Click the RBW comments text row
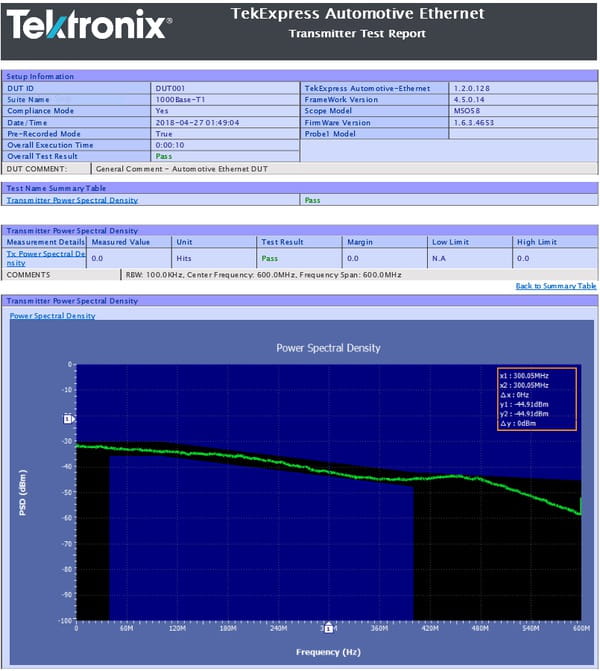This screenshot has height=671, width=600. click(x=263, y=275)
